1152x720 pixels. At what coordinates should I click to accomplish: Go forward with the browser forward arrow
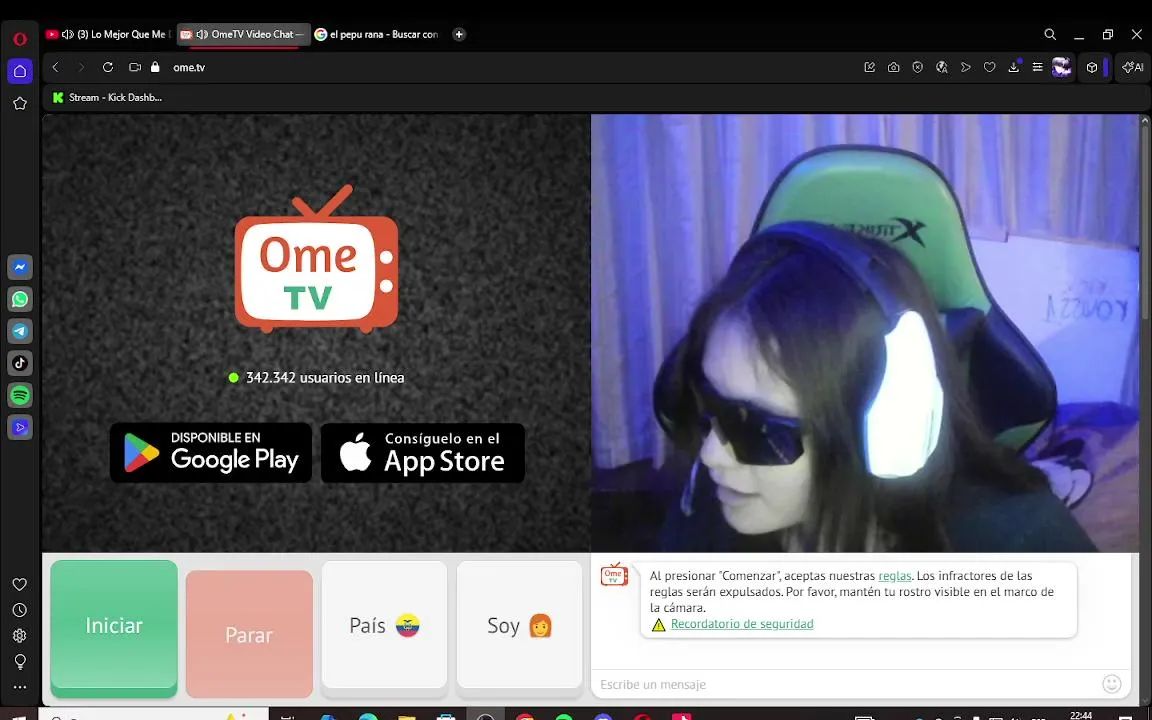tap(81, 67)
